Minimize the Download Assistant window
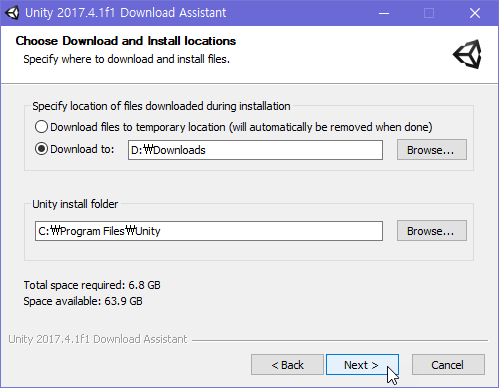 pos(384,13)
